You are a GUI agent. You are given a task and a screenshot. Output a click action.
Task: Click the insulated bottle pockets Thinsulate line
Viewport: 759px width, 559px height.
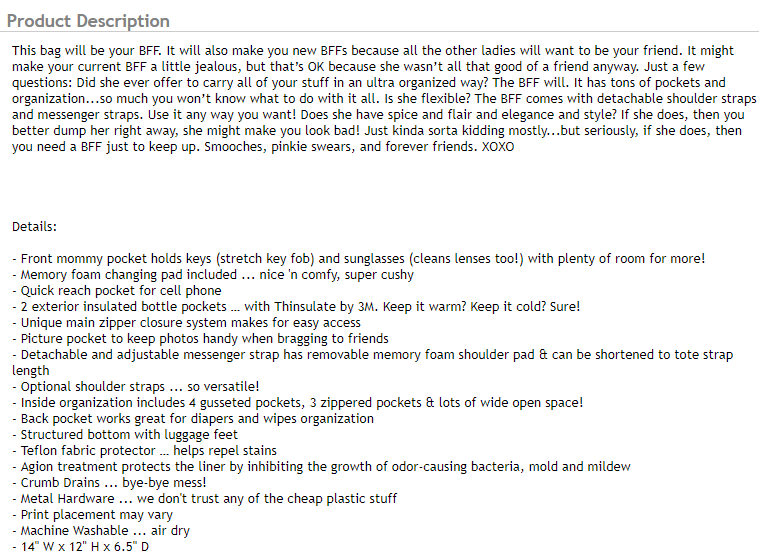pyautogui.click(x=296, y=307)
